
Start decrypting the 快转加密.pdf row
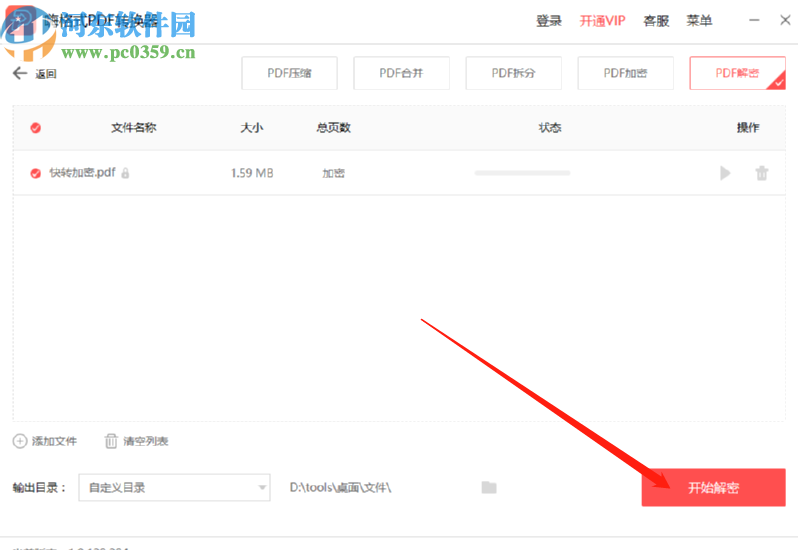coord(725,173)
